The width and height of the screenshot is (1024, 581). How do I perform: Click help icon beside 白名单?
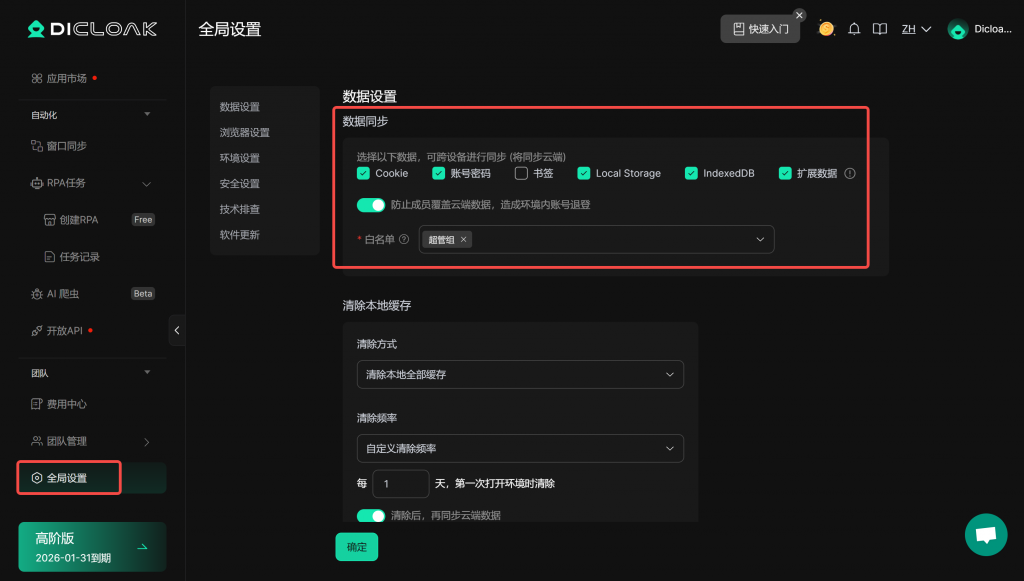click(404, 240)
